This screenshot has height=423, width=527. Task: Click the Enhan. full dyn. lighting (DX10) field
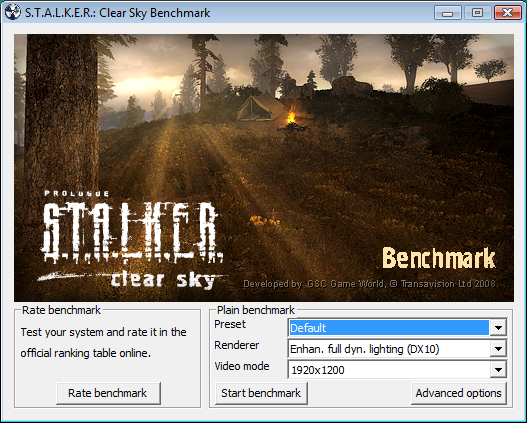point(389,349)
